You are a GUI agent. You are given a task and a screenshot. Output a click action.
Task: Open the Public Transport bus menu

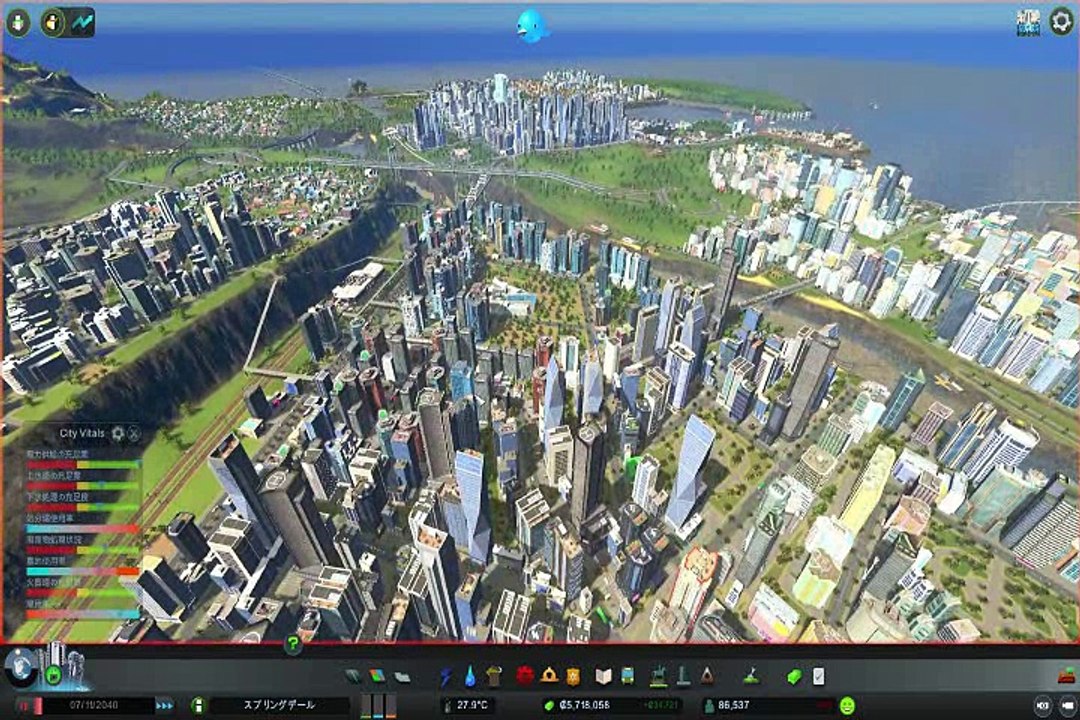627,676
